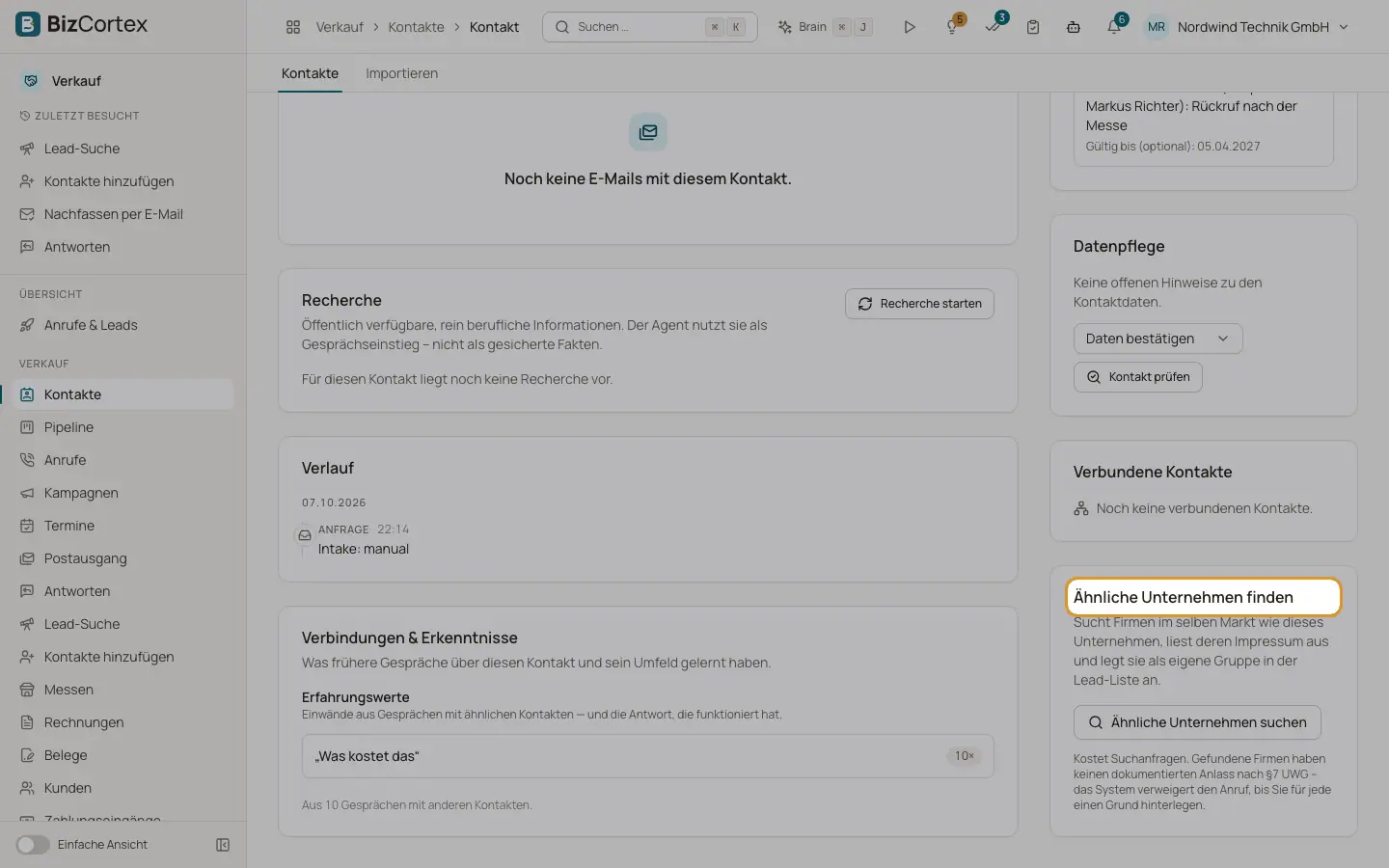Click Ähnliche Unternehmen suchen button
Viewport: 1389px width, 868px height.
coord(1197,722)
